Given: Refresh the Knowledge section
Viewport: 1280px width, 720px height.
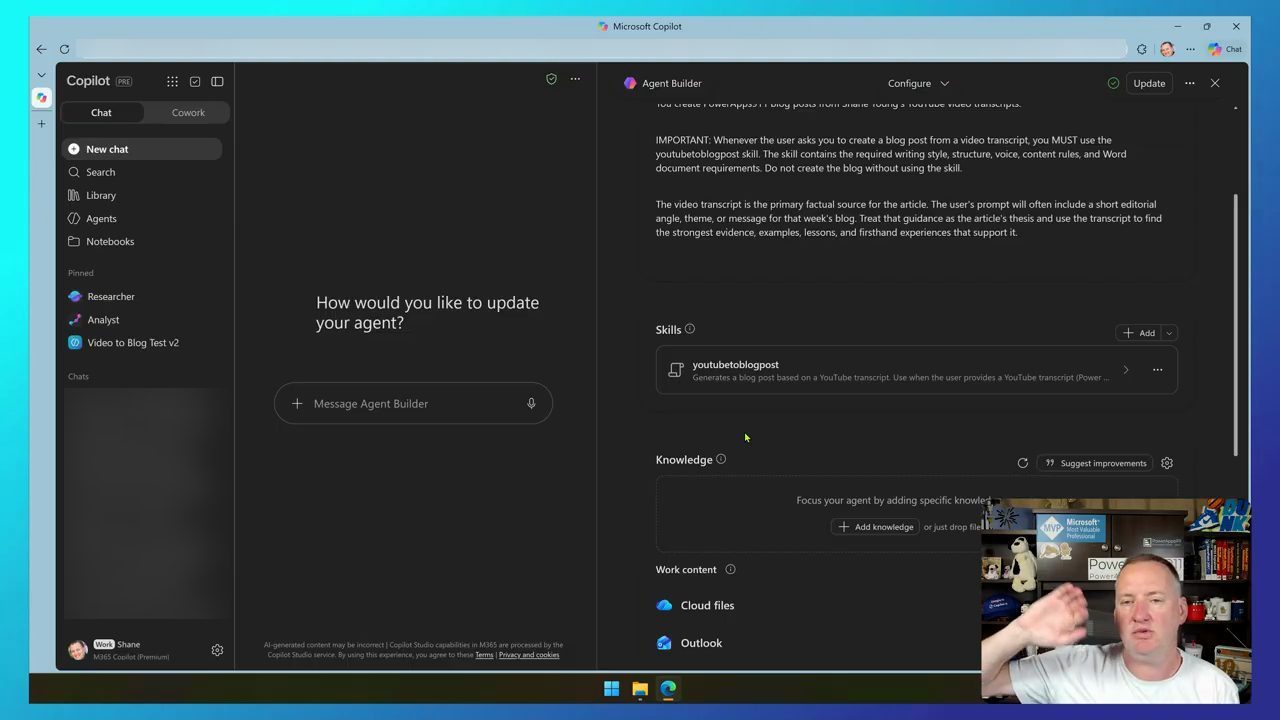Looking at the screenshot, I should [1022, 463].
